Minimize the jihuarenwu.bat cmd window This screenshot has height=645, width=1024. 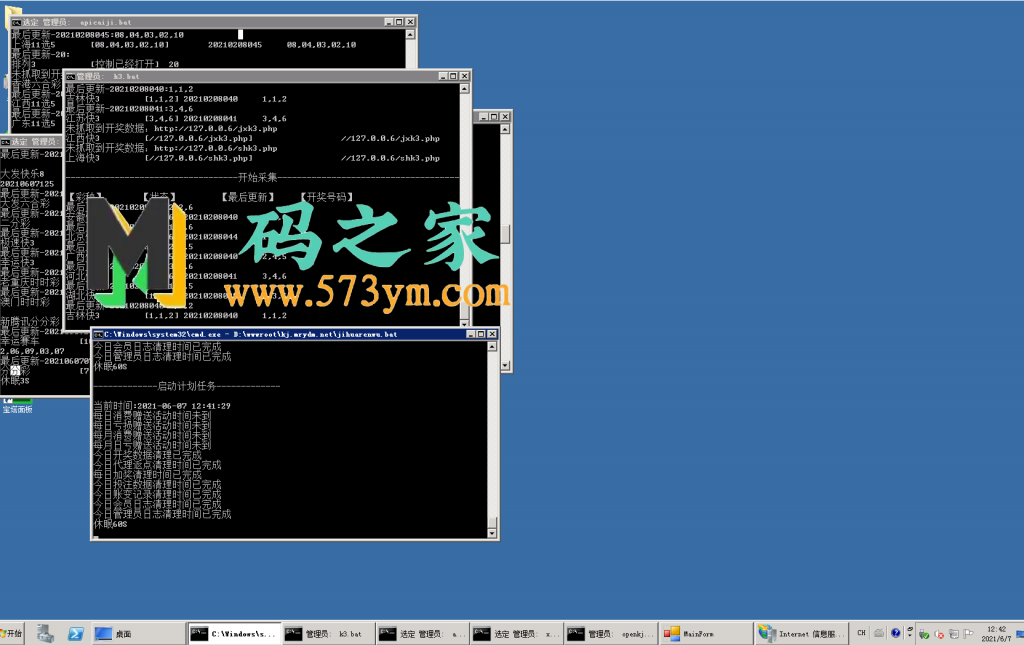pos(470,334)
